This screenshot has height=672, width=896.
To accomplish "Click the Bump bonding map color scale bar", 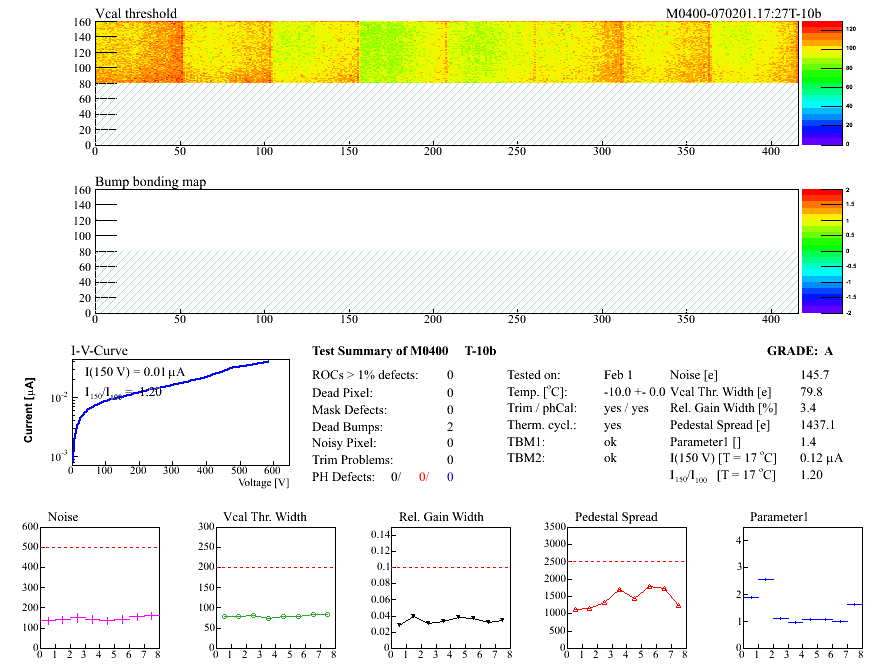I will (x=822, y=251).
